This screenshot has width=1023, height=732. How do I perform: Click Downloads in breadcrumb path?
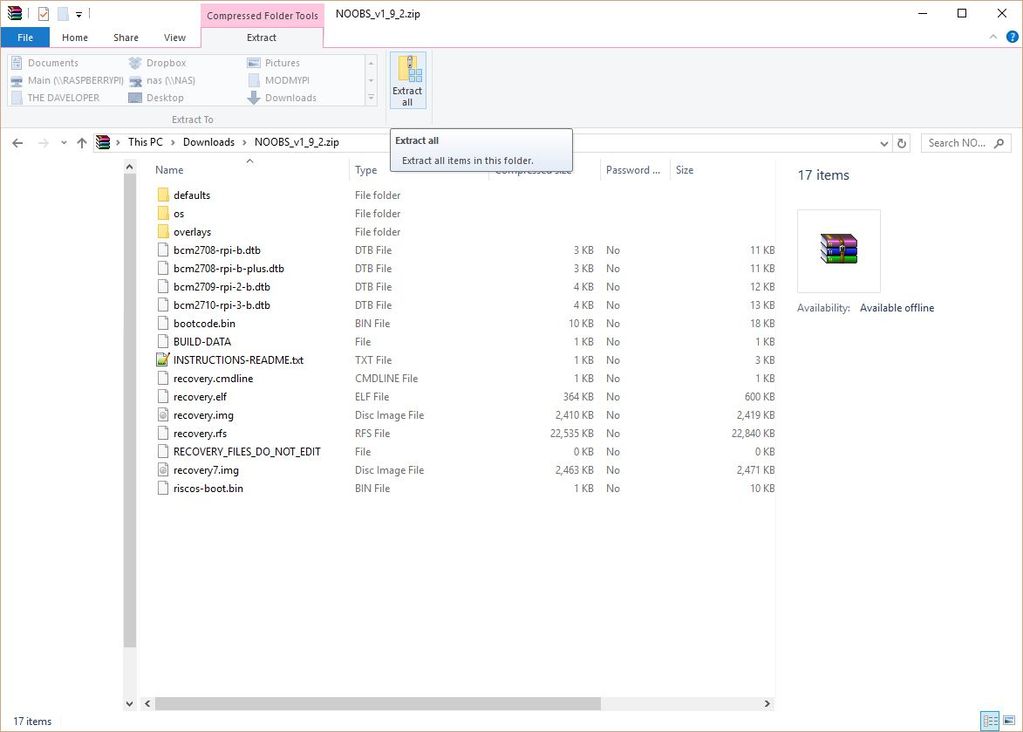[209, 142]
